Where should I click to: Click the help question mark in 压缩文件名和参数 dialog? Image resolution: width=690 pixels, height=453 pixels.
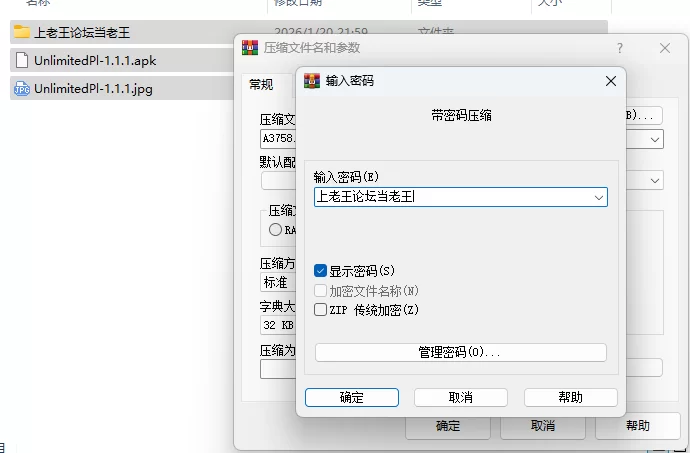[x=620, y=48]
